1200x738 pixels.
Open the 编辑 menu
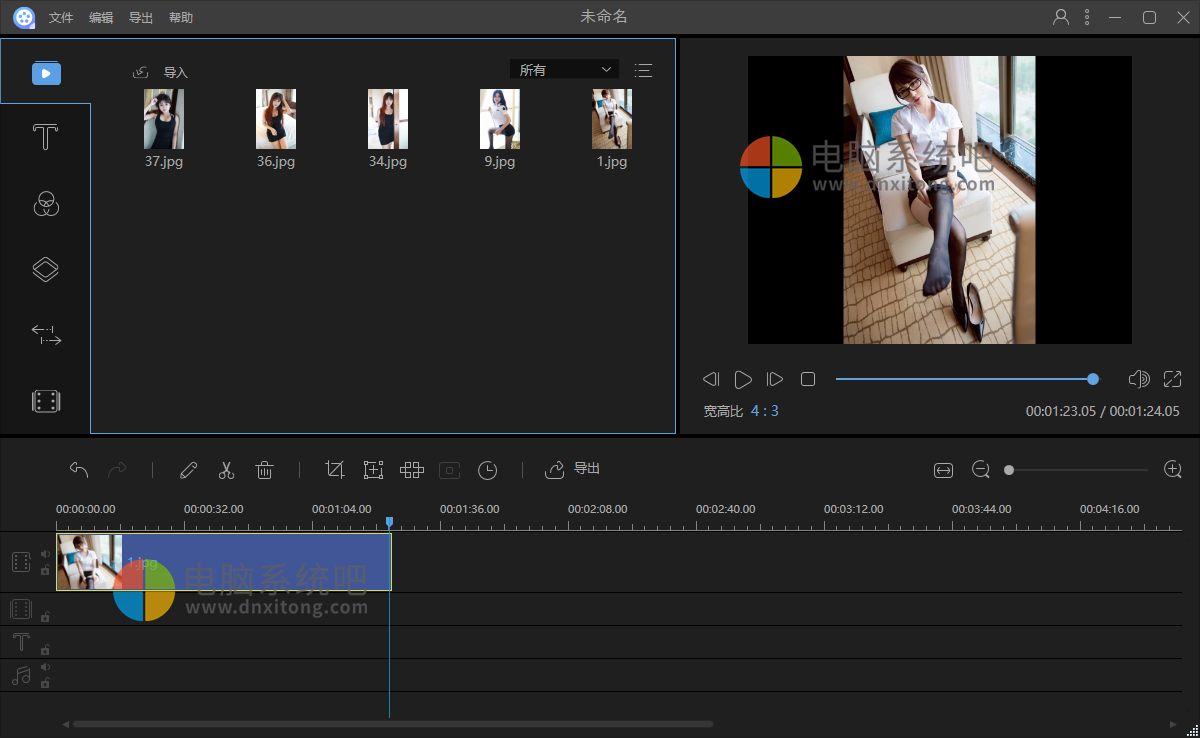[x=101, y=18]
